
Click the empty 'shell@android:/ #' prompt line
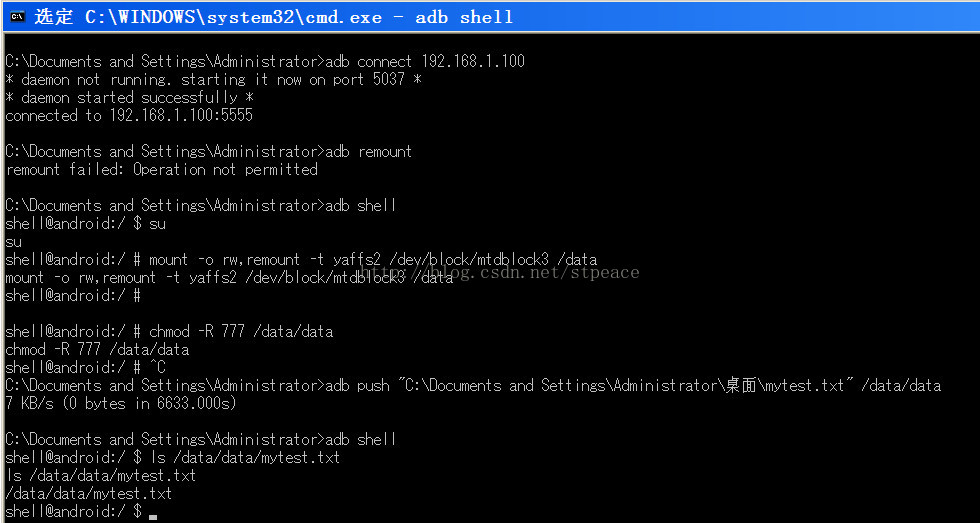pyautogui.click(x=72, y=296)
